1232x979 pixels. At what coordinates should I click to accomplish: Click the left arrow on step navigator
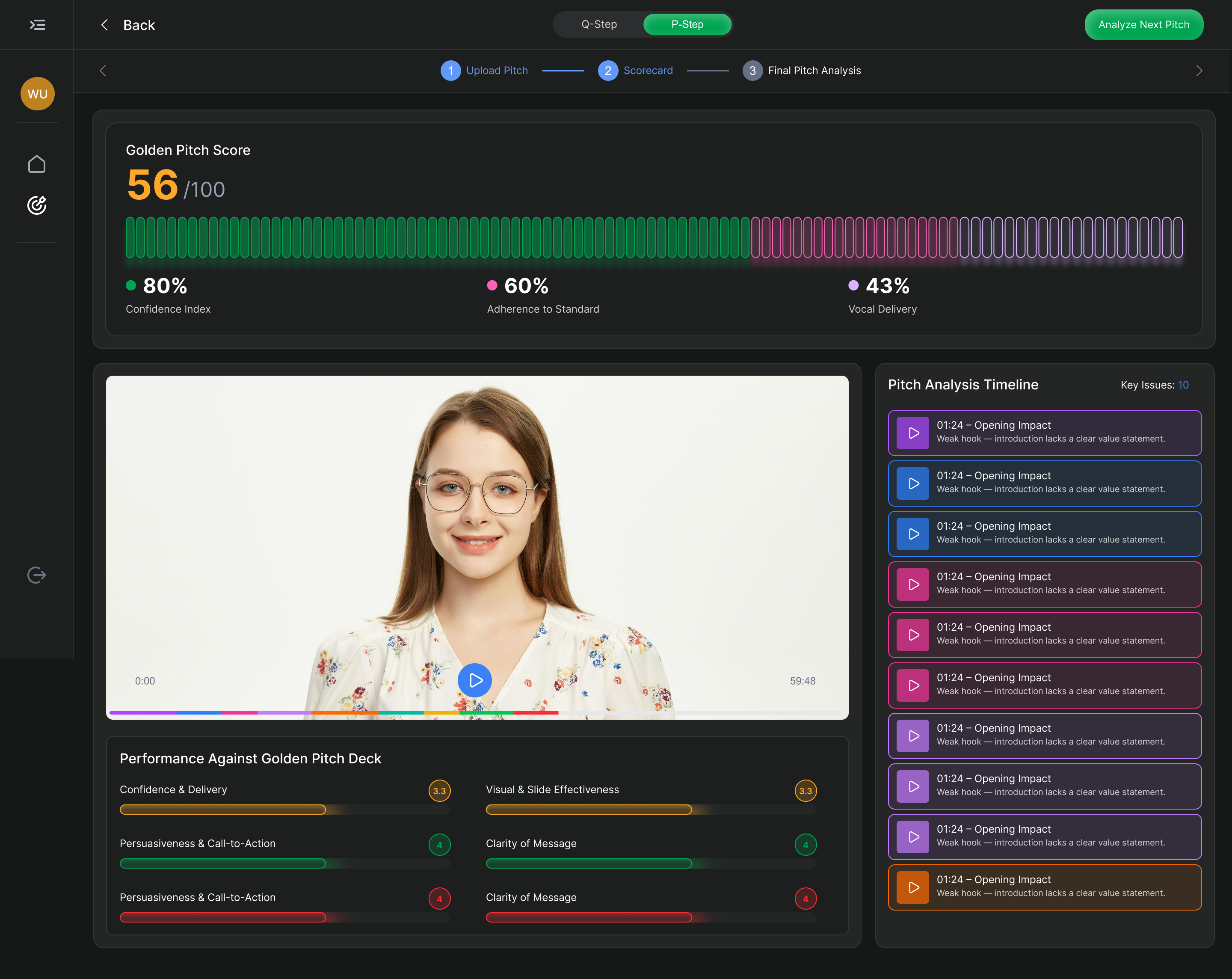pyautogui.click(x=103, y=70)
